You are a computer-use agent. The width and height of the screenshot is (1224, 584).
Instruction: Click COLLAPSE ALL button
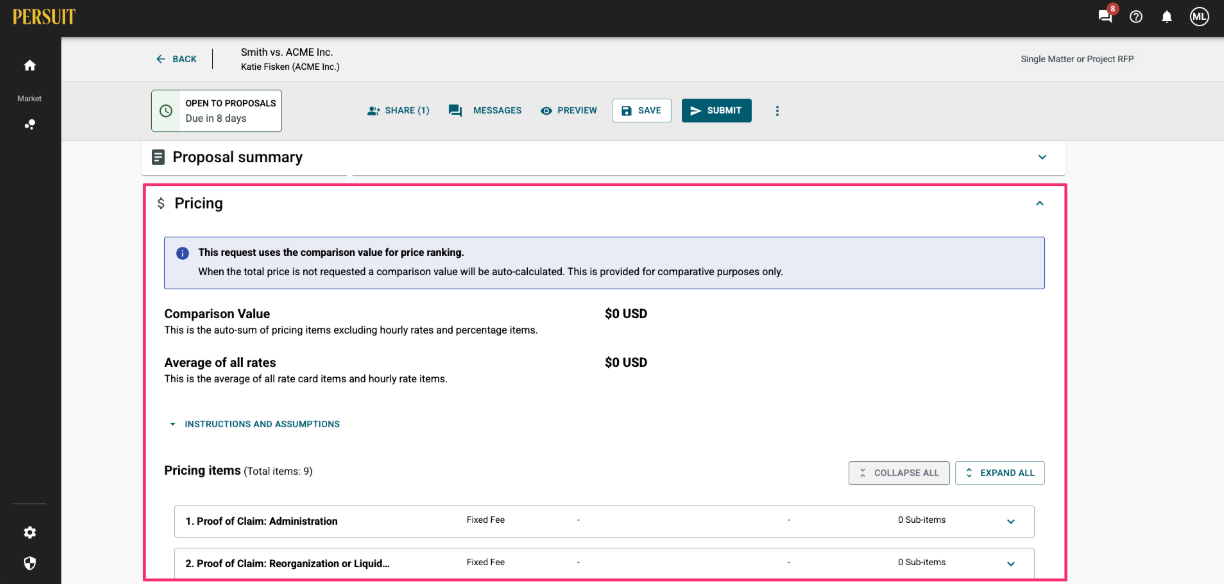[x=897, y=473]
